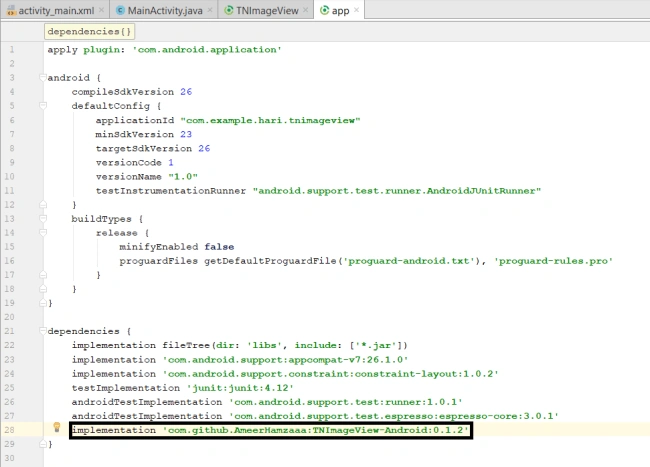650x467 pixels.
Task: Click the Gradle icon on TNImageView tab
Action: pyautogui.click(x=229, y=10)
